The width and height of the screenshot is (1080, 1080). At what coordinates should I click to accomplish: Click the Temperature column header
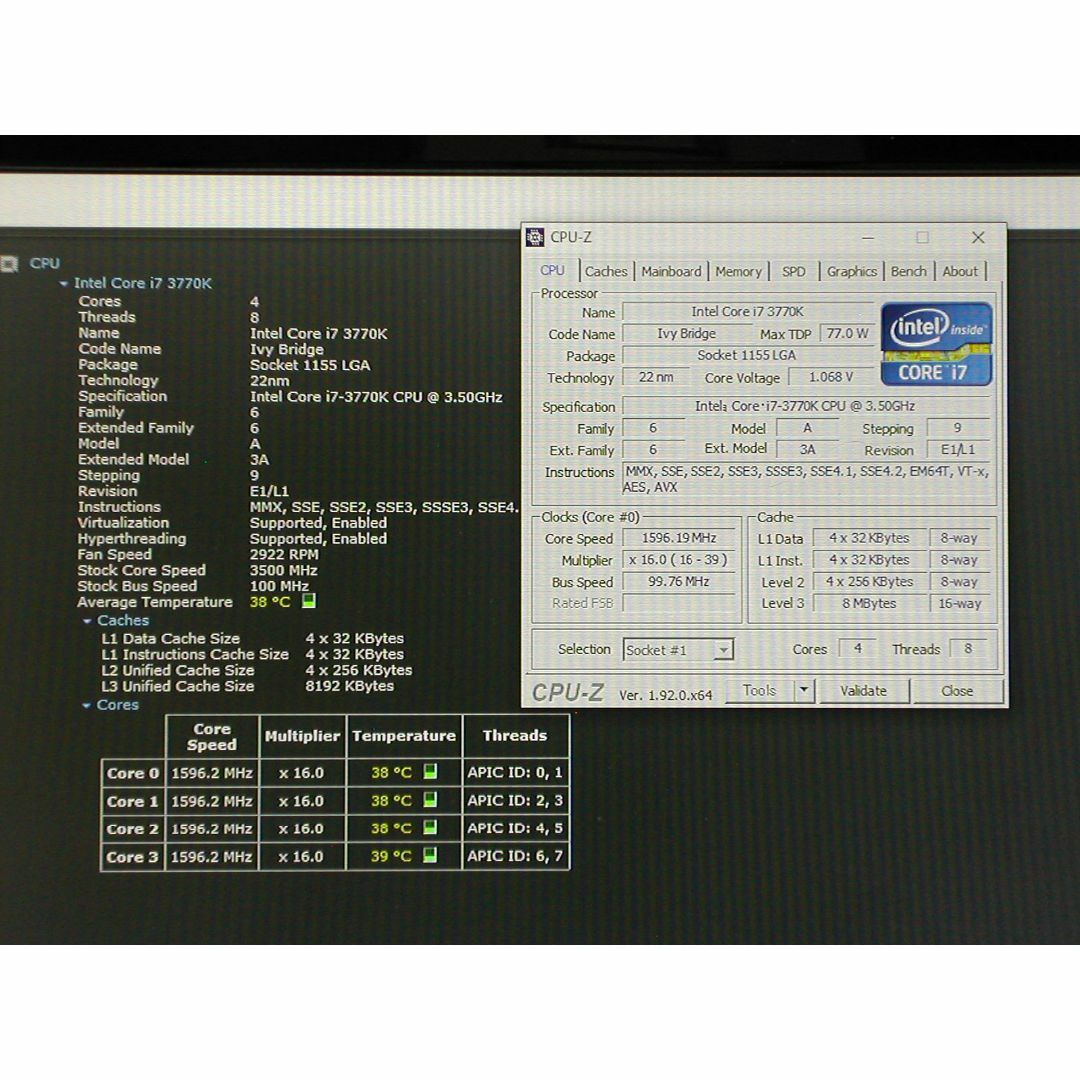pos(404,736)
